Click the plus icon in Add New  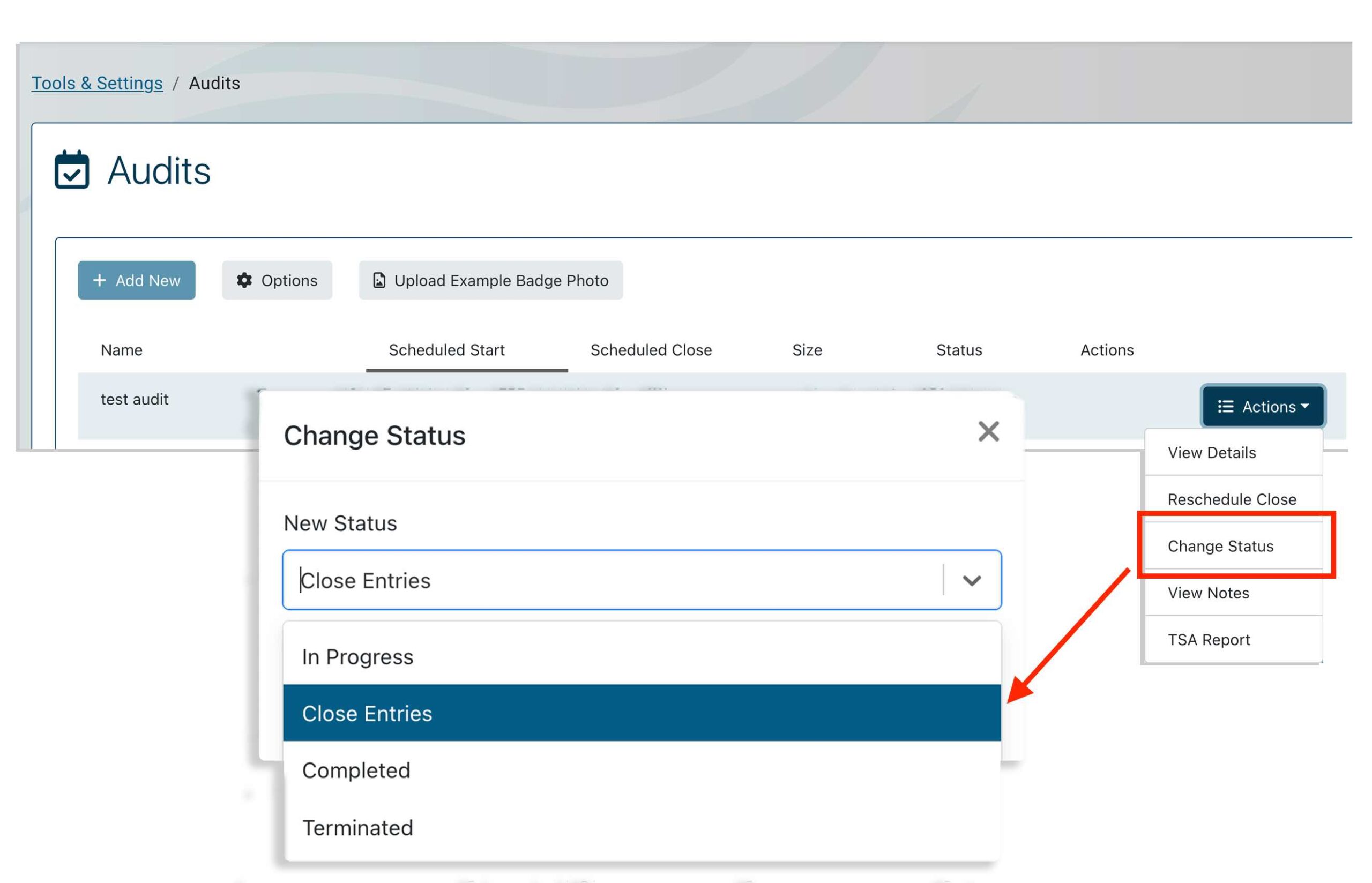(x=99, y=280)
